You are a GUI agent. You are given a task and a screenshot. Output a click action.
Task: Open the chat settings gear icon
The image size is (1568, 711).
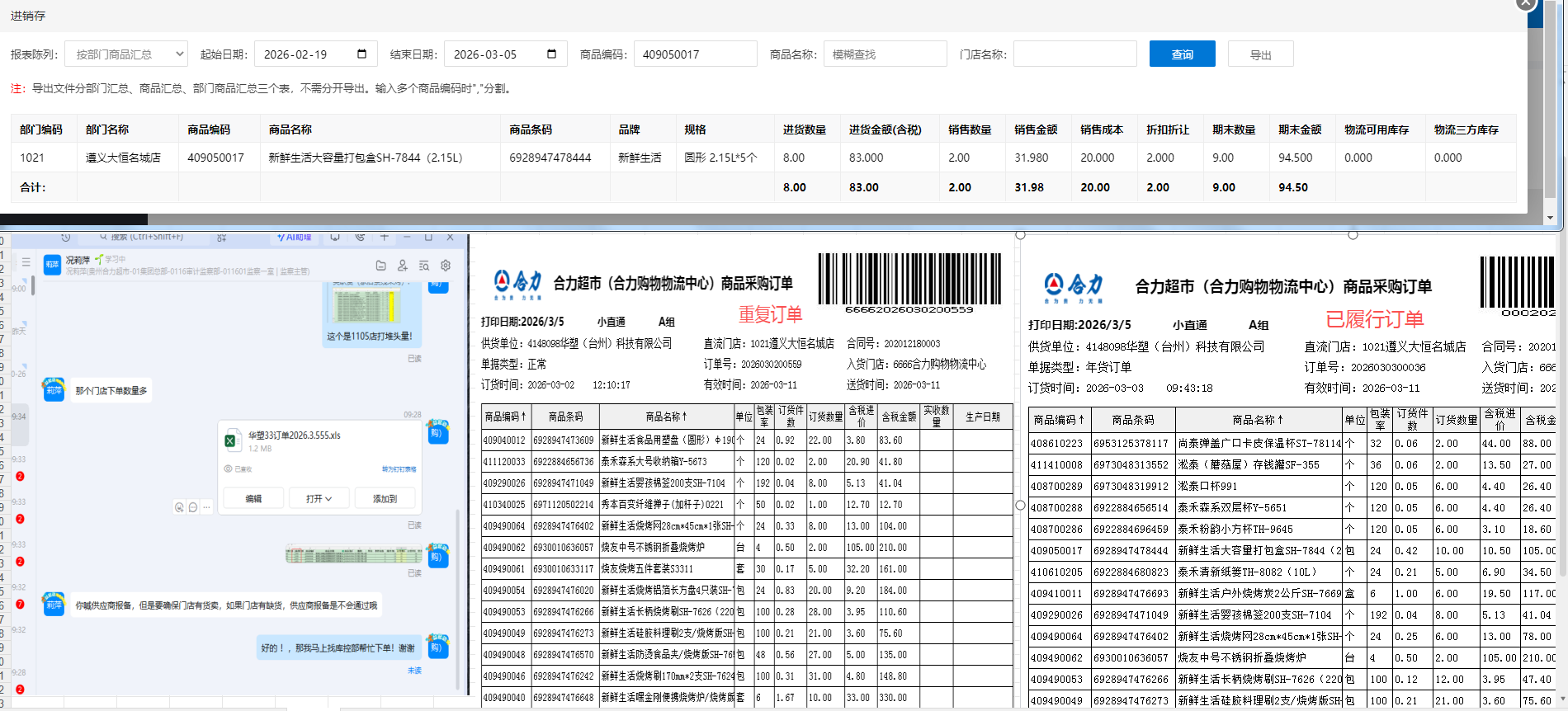pos(446,266)
